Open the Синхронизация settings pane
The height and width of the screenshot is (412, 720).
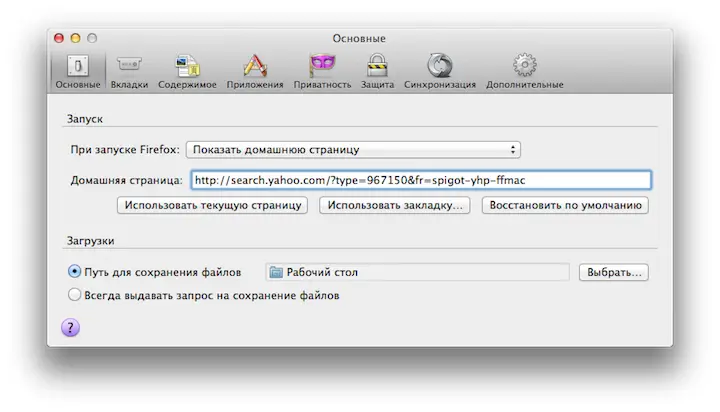click(x=440, y=70)
